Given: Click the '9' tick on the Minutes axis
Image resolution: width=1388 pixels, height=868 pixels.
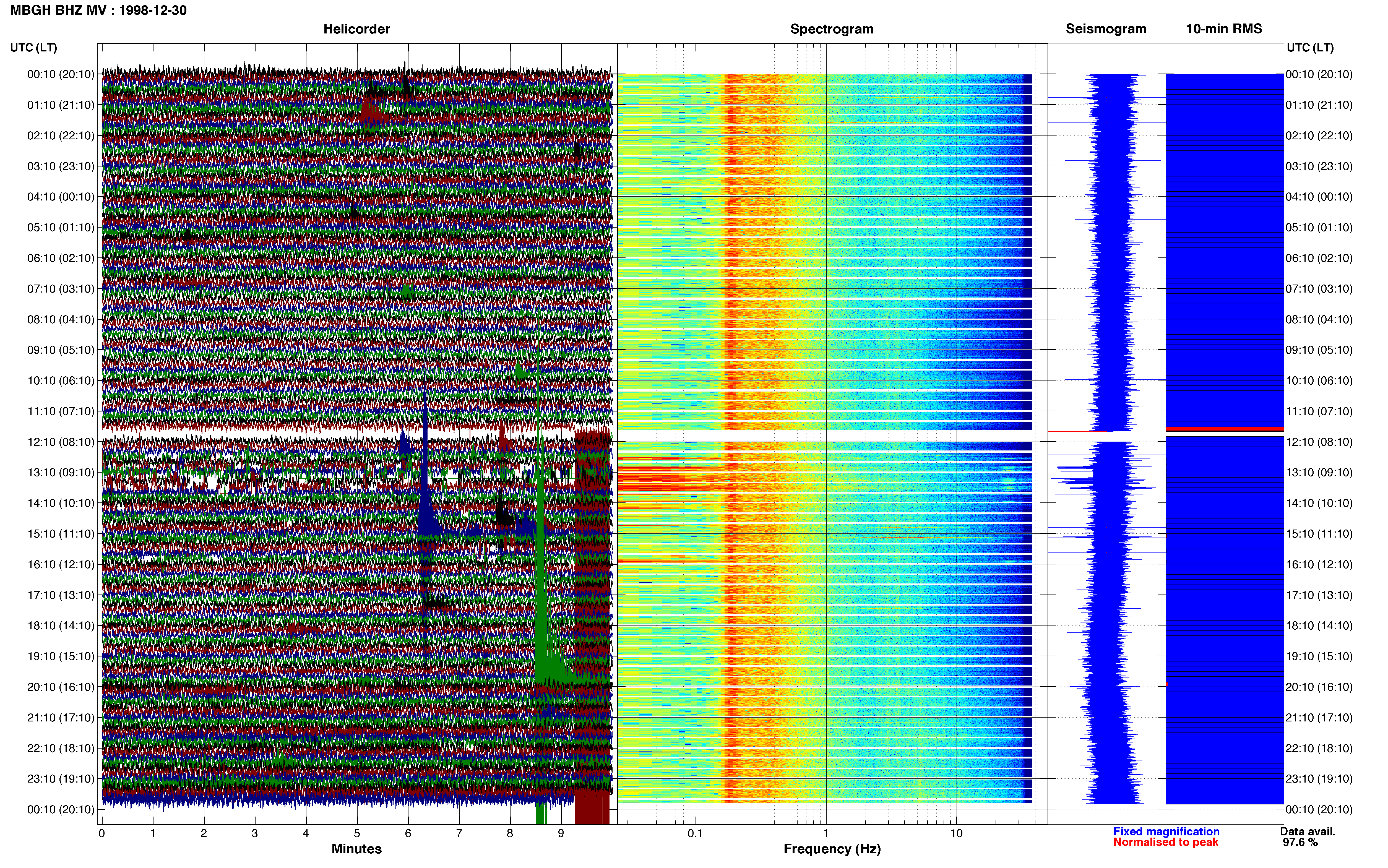Looking at the screenshot, I should pyautogui.click(x=561, y=833).
